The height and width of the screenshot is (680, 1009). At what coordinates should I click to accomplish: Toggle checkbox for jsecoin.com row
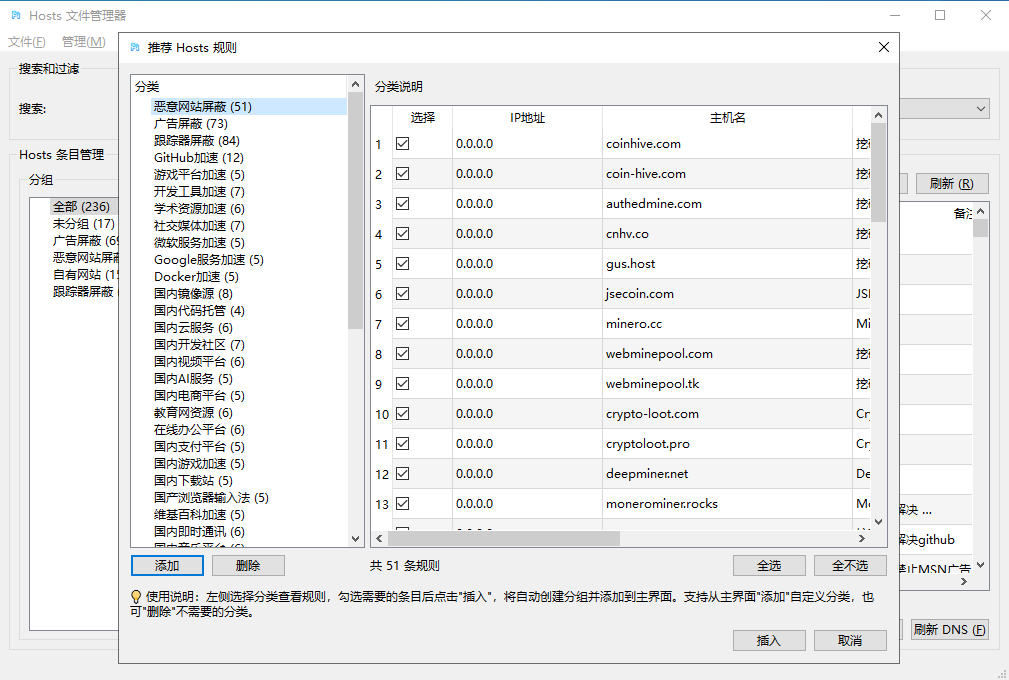(402, 294)
